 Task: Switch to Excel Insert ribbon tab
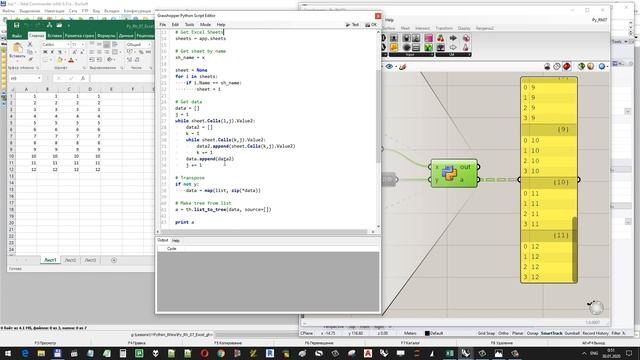(54, 36)
